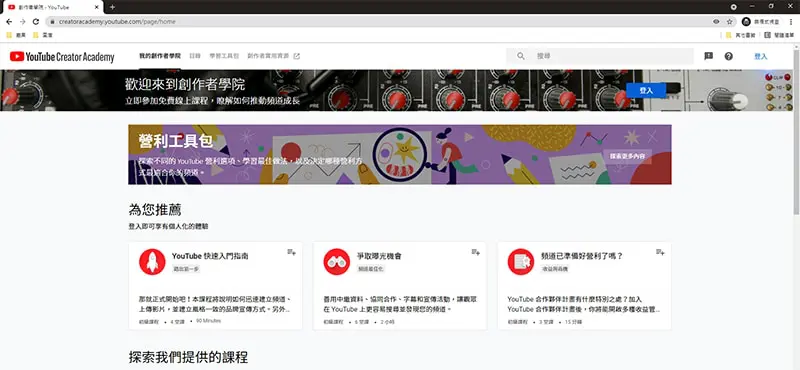Close the 創作者學院 - YouTube tab
The height and width of the screenshot is (370, 800).
[95, 7]
